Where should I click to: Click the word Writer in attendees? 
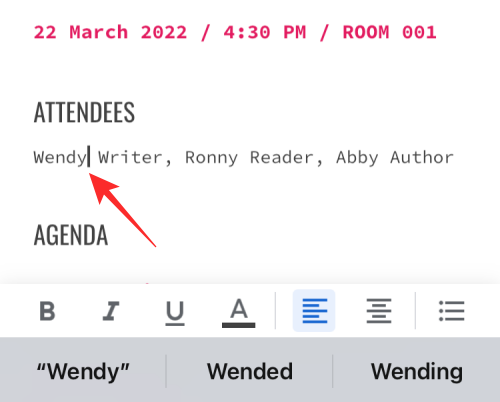tap(130, 157)
